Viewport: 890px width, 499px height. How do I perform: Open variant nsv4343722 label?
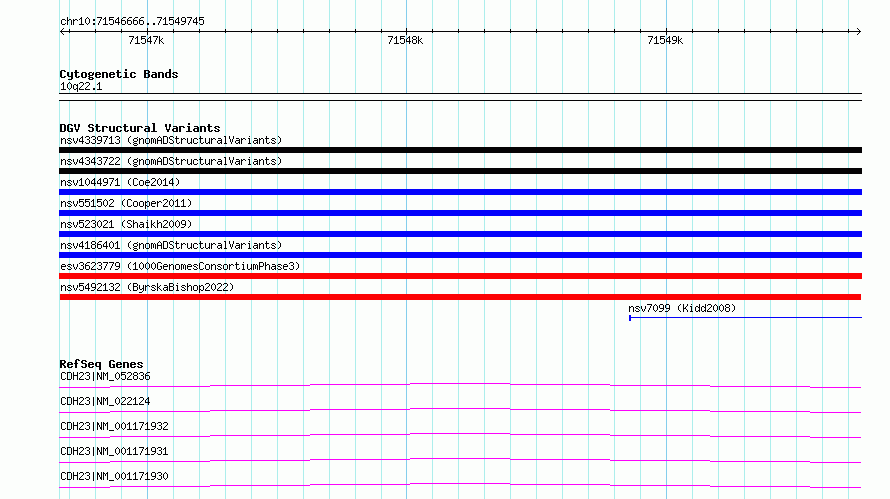pos(171,161)
